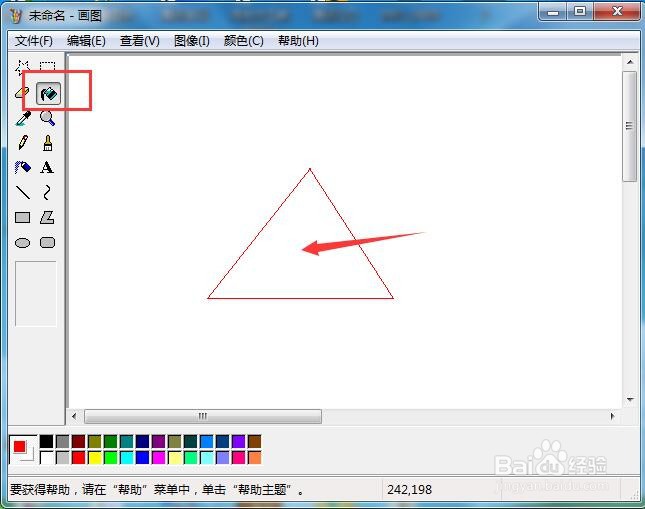Select the orange swatch

(x=255, y=458)
